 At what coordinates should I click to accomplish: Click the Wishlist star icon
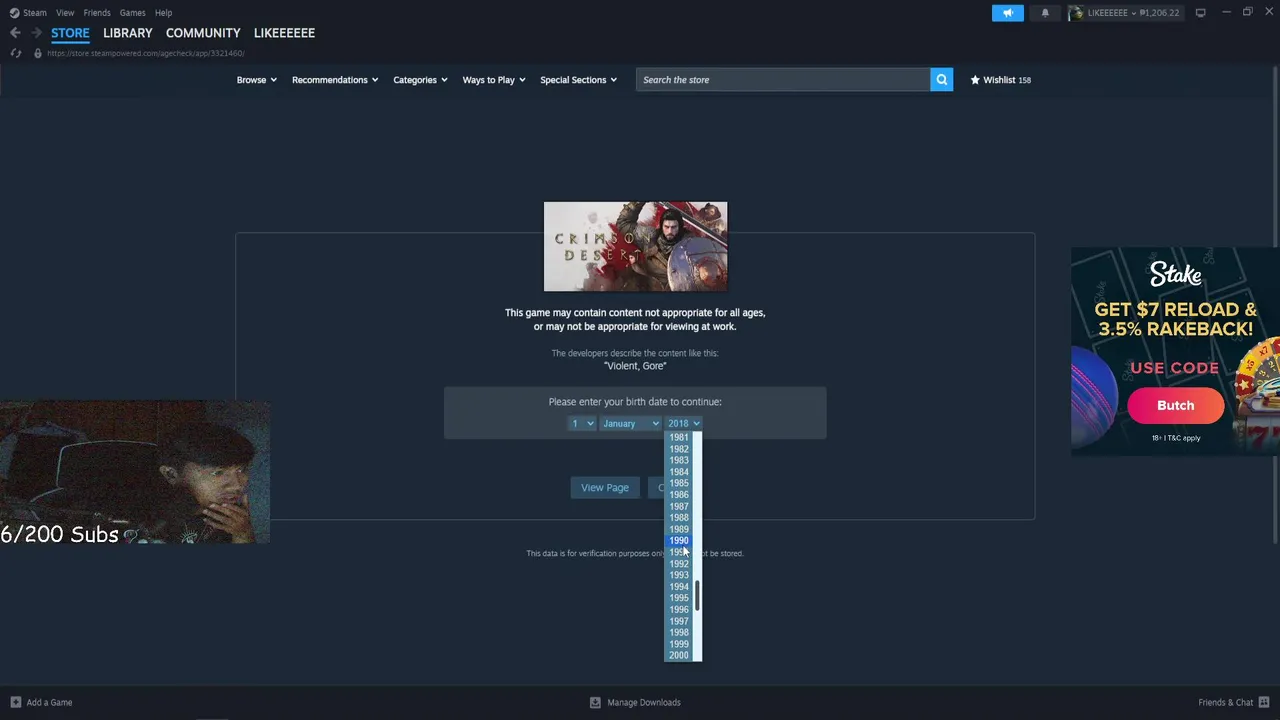(x=975, y=80)
